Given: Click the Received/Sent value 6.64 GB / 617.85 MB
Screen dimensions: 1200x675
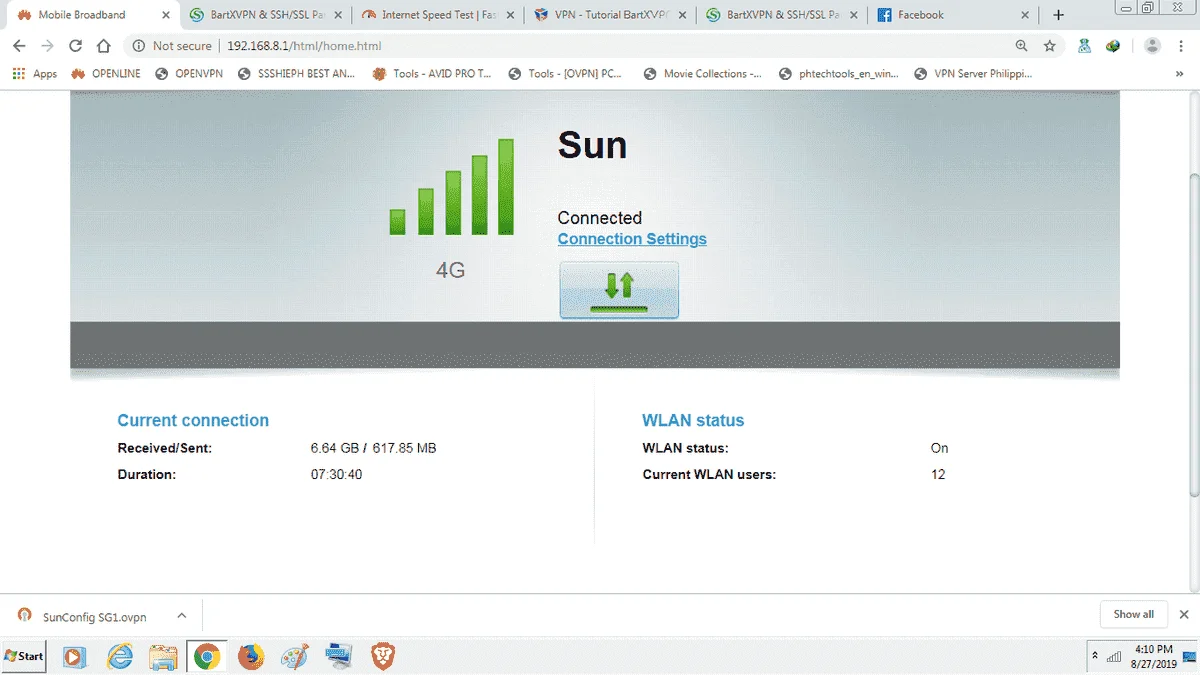Looking at the screenshot, I should tap(373, 448).
